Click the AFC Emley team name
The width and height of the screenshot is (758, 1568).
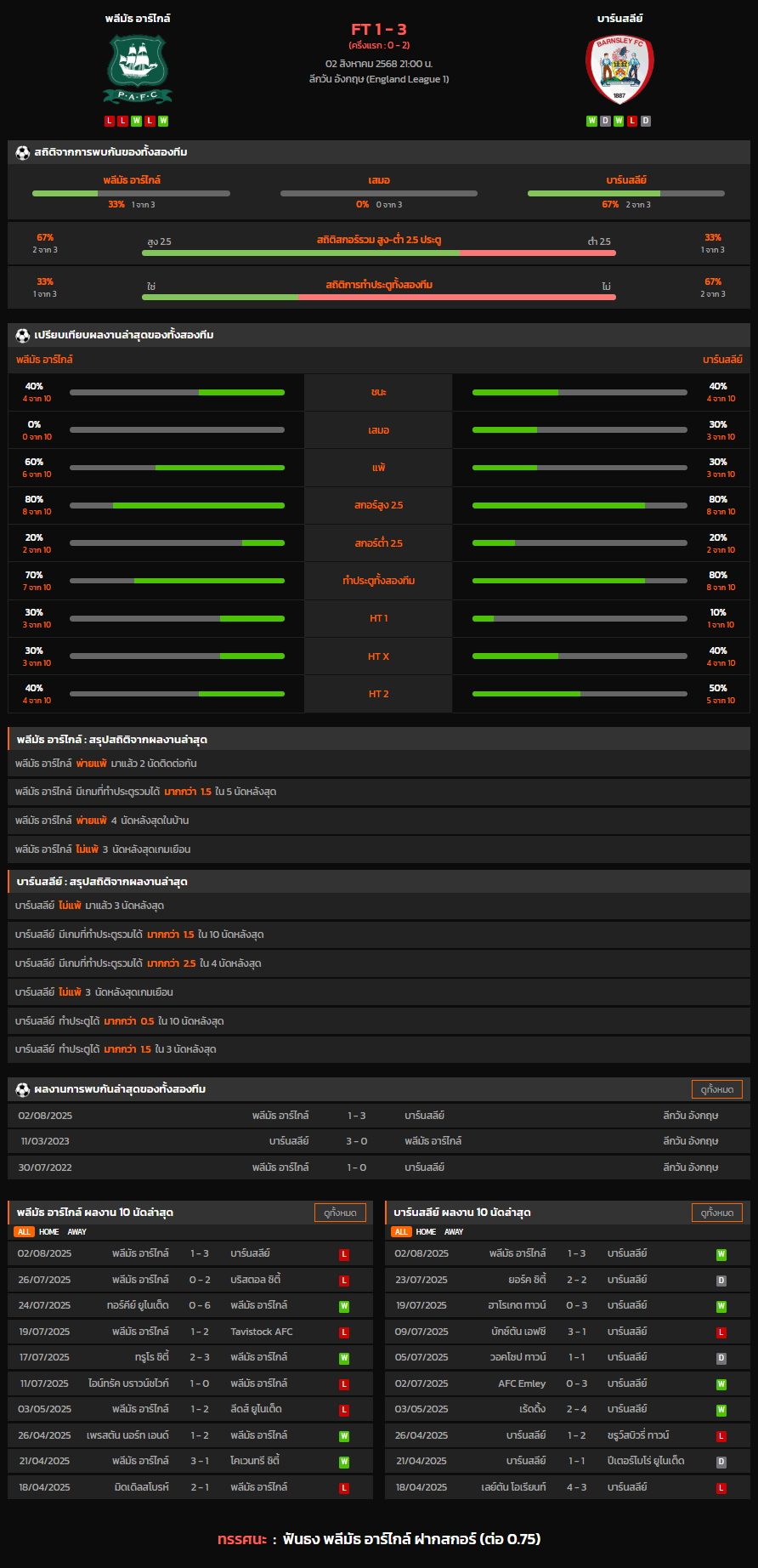click(x=522, y=1384)
